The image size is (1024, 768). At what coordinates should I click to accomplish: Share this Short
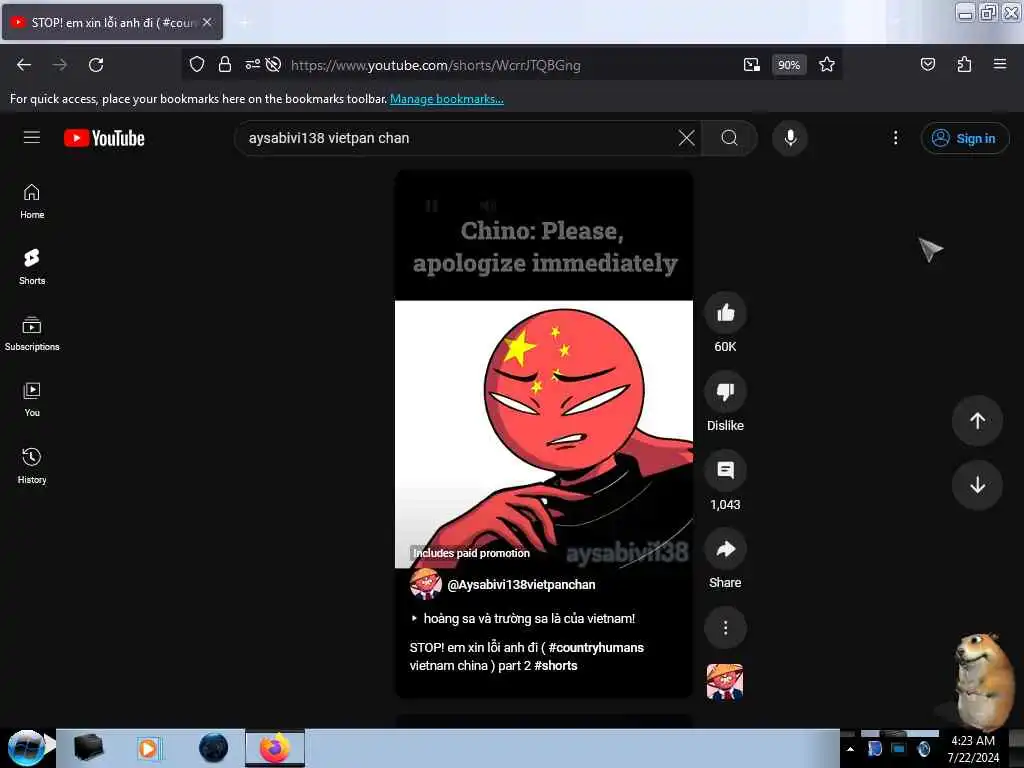[x=725, y=549]
